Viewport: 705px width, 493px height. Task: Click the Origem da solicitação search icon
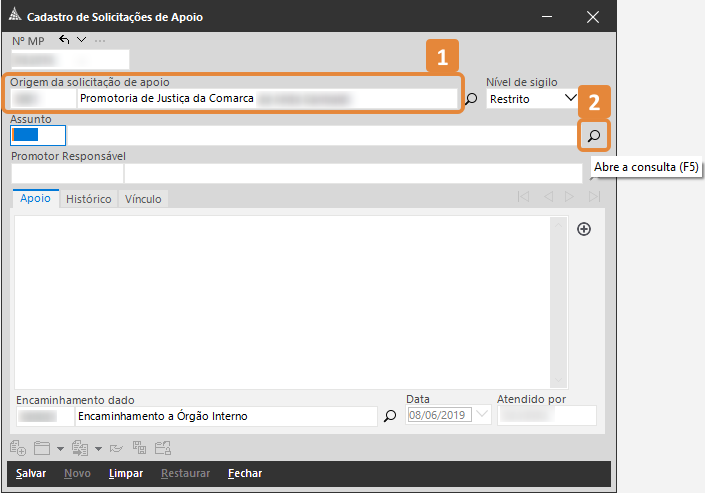pos(472,99)
